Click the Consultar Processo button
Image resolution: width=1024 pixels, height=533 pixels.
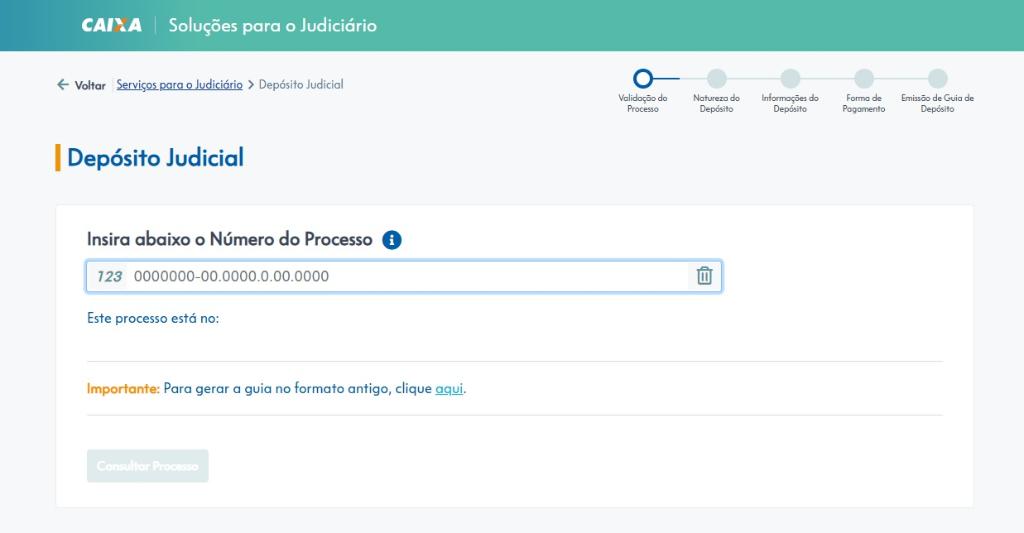(x=148, y=466)
